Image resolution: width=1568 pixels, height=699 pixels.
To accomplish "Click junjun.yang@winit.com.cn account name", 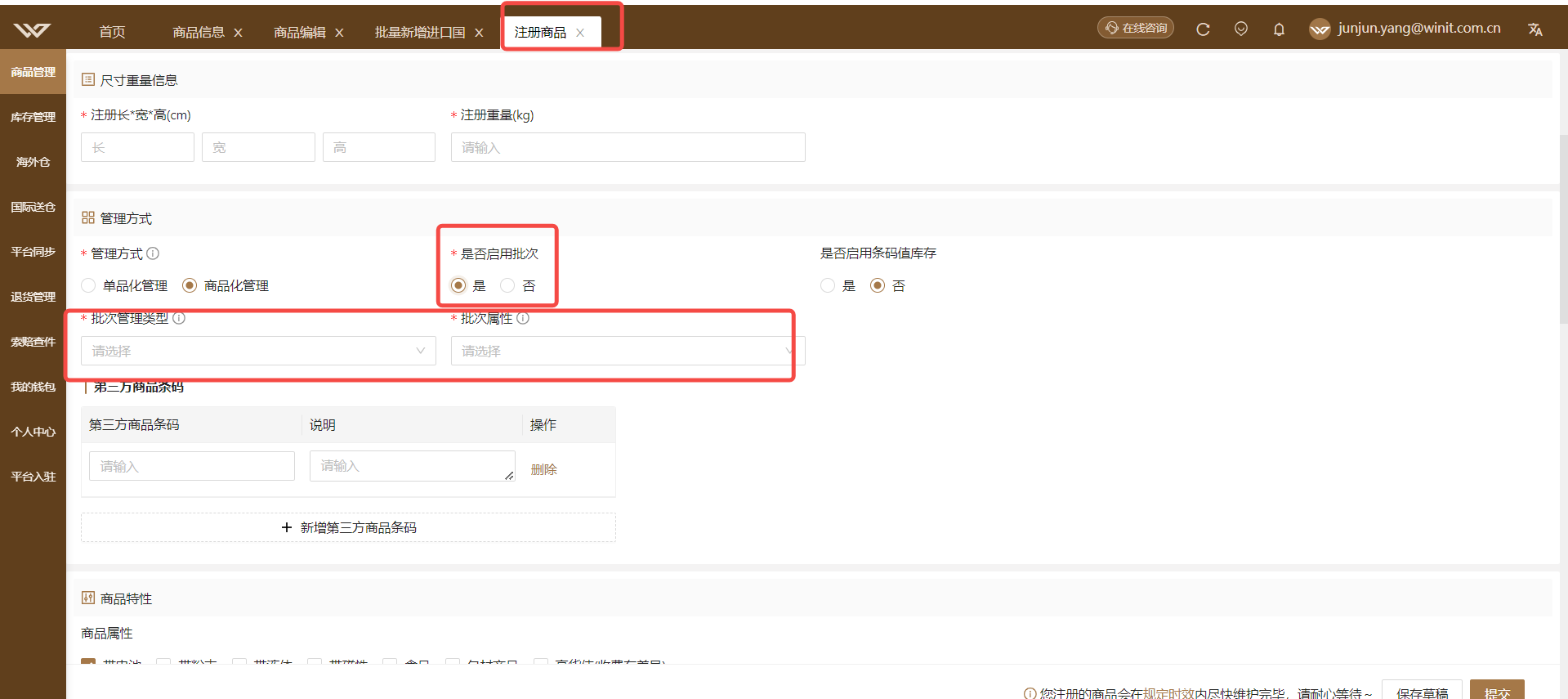I will click(1419, 28).
